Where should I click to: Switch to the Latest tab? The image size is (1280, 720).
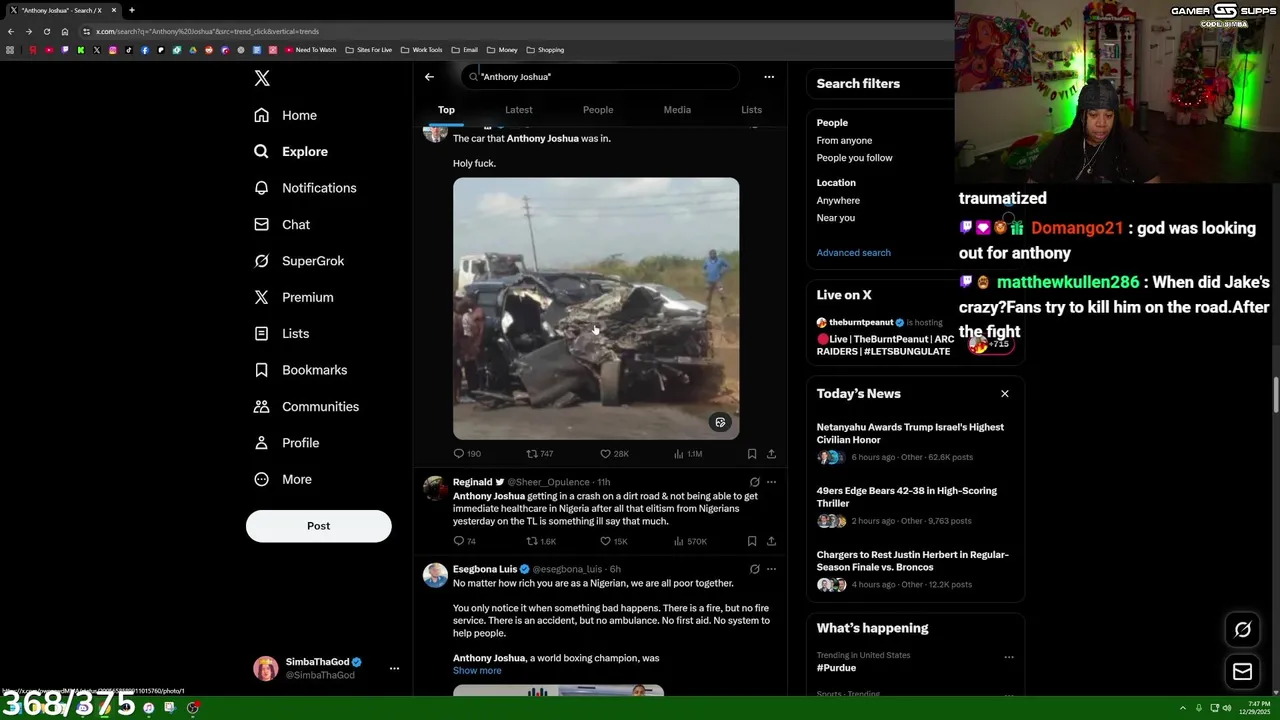pos(518,110)
